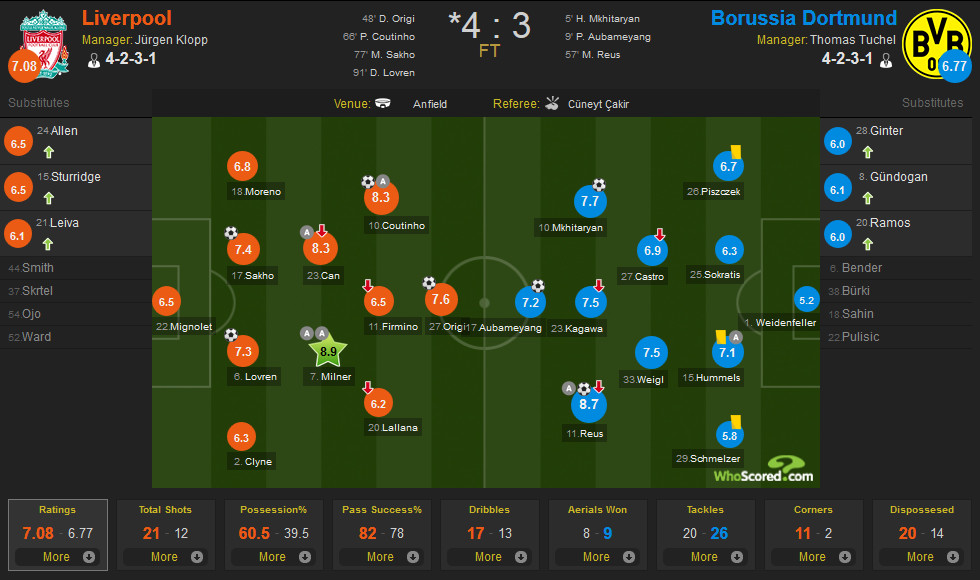
Task: Click the Mignolet goalkeeper name label
Action: pos(184,326)
